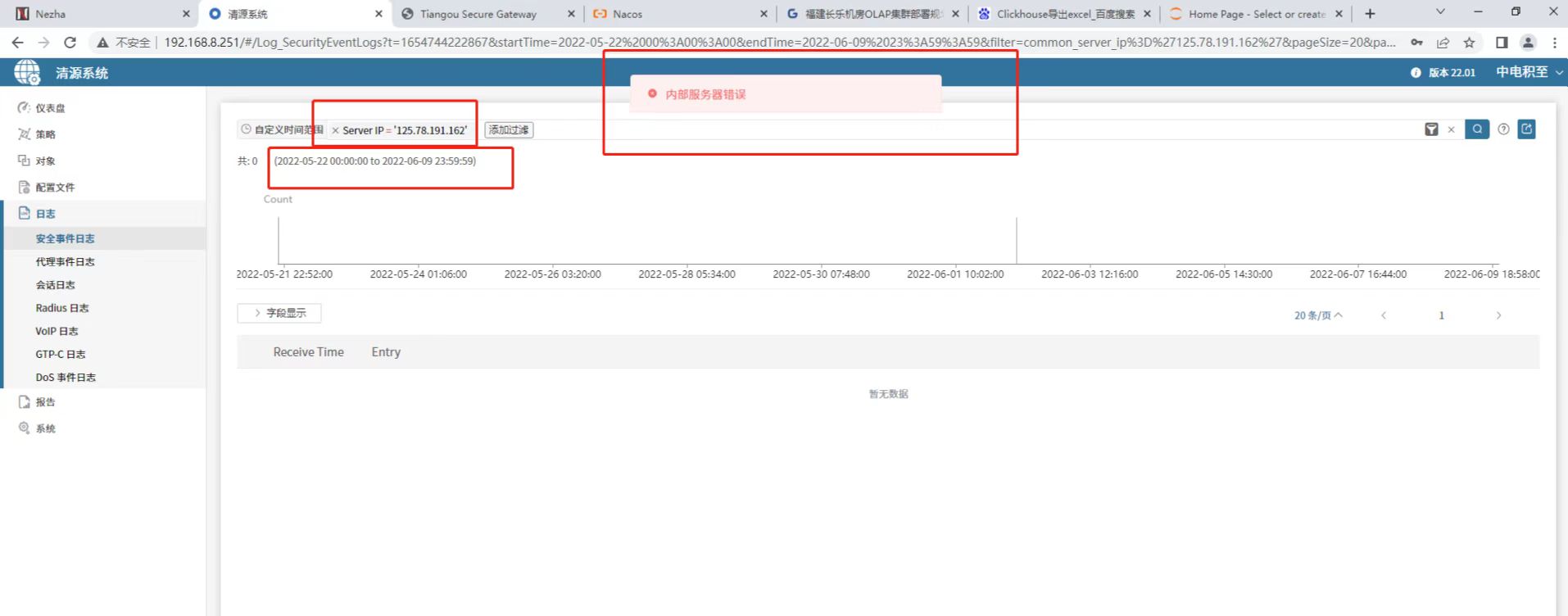Select Radius 日志 in the sidebar

(61, 308)
